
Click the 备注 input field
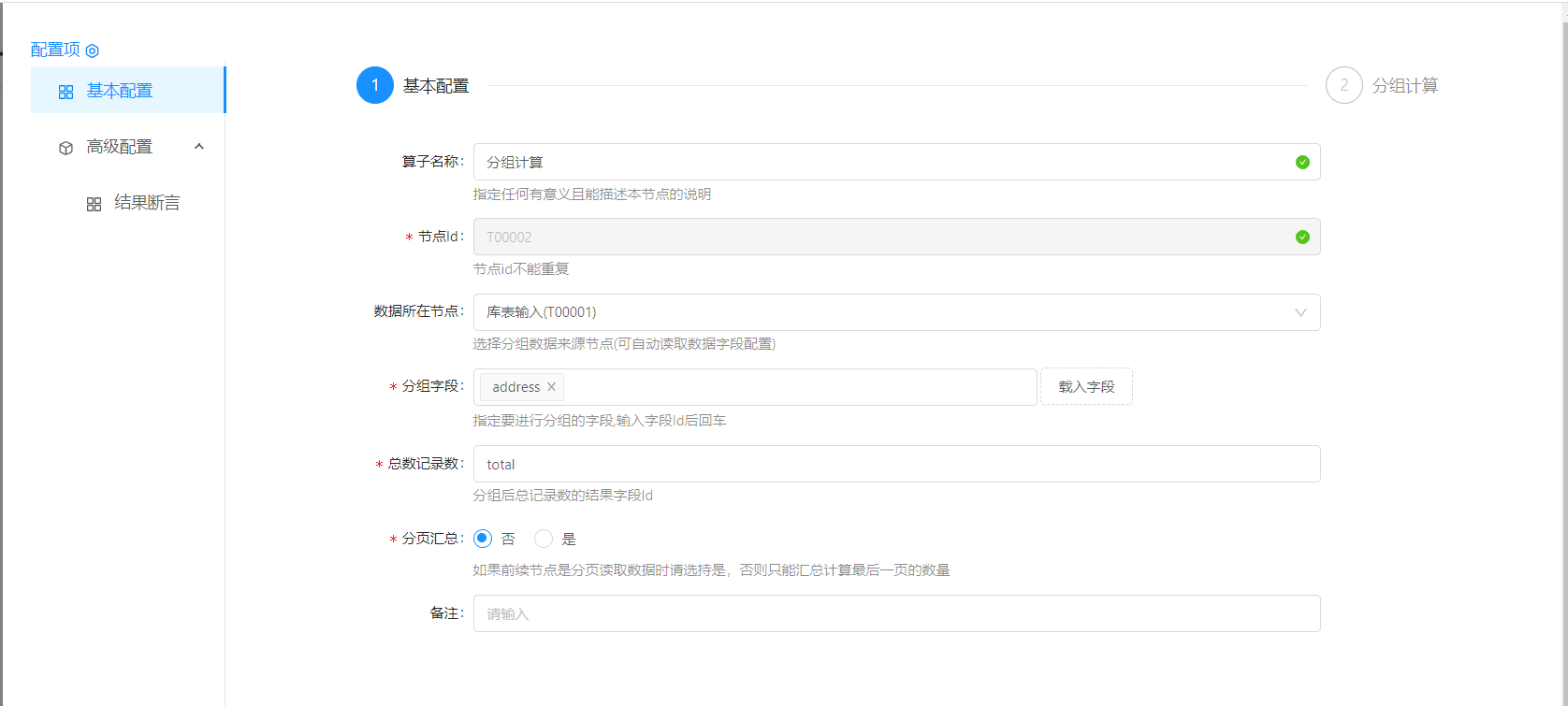coord(896,613)
